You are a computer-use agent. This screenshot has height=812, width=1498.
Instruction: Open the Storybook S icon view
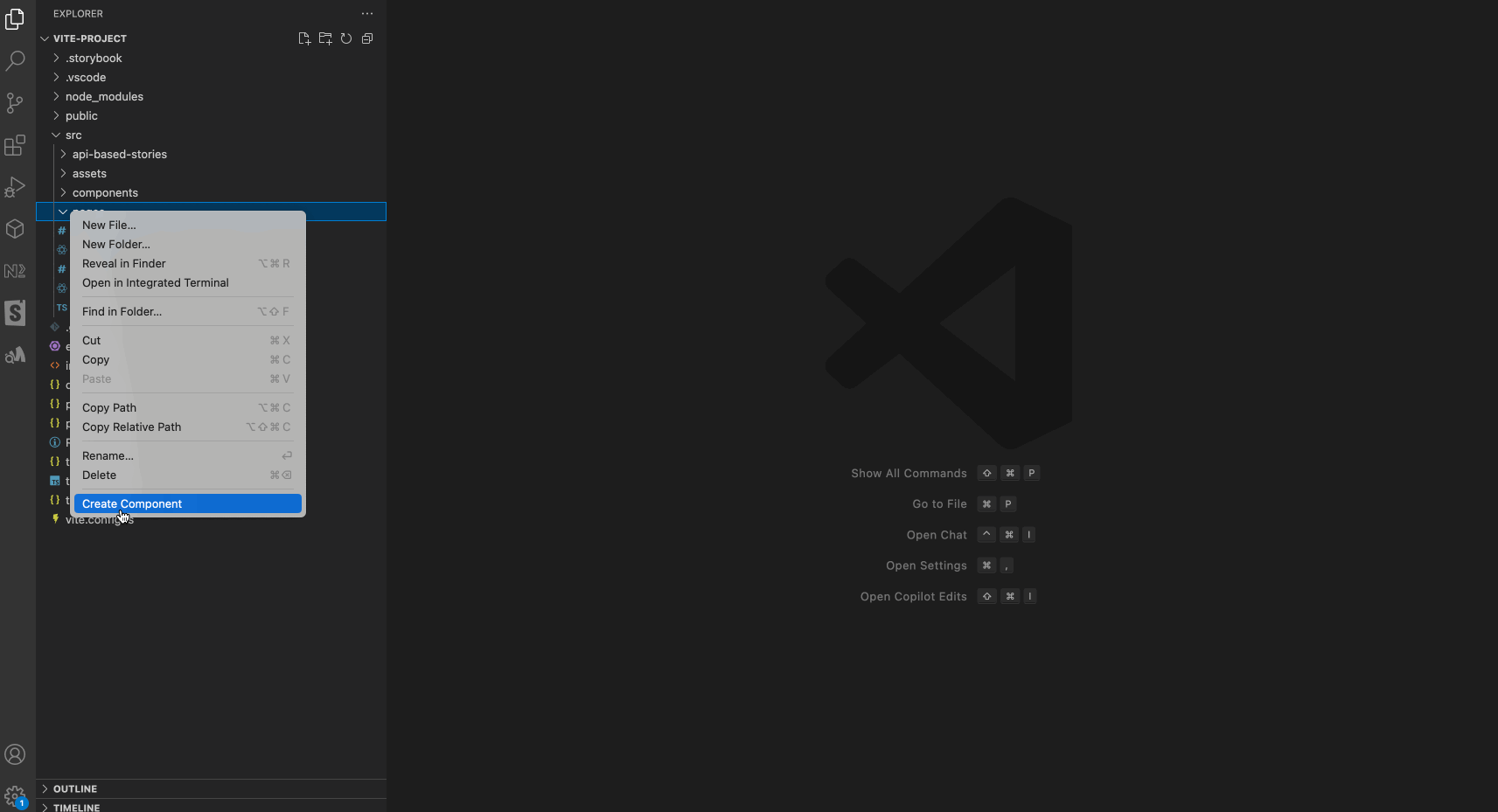point(15,313)
